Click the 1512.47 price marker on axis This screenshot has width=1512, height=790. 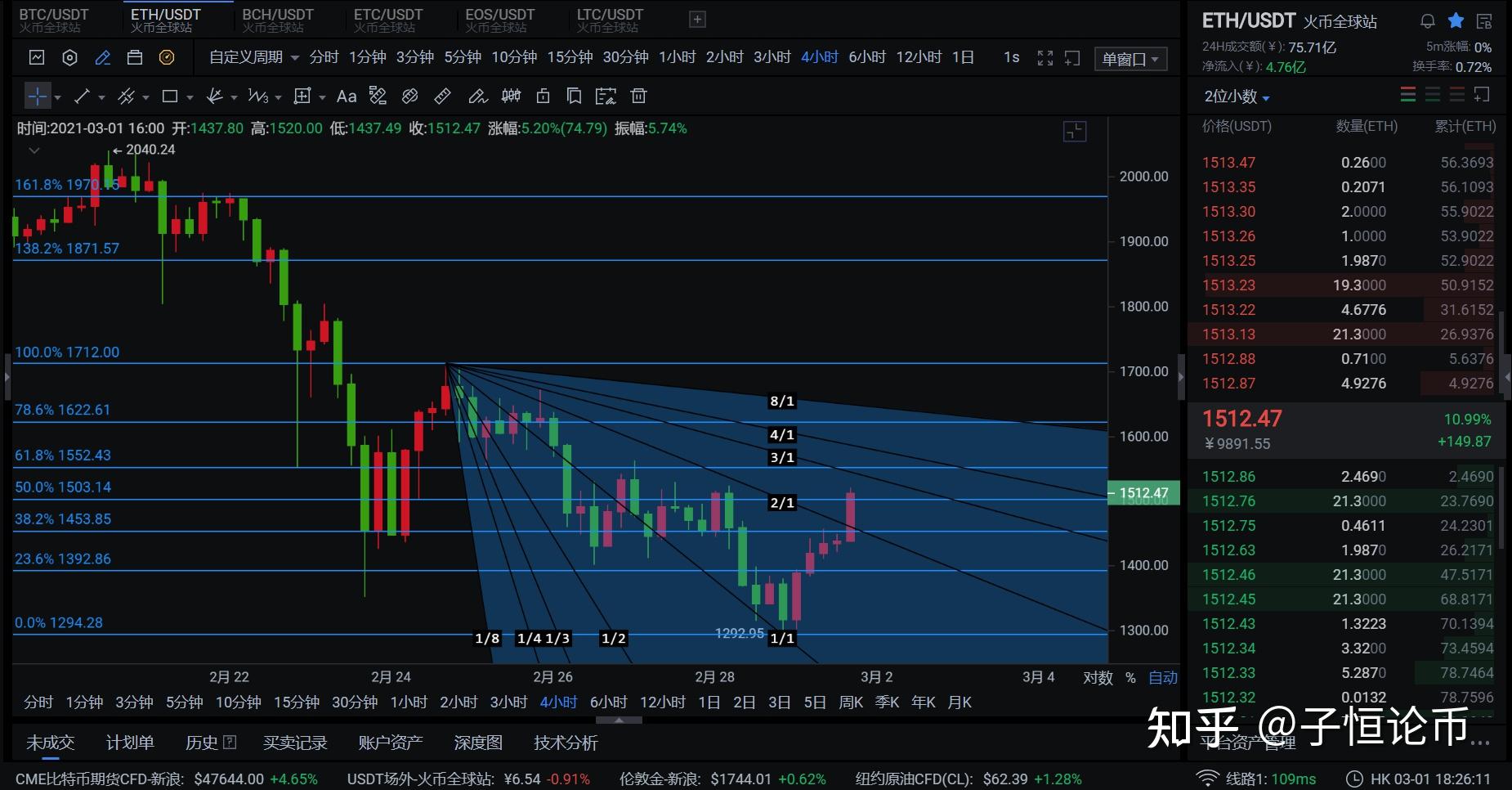[1143, 493]
